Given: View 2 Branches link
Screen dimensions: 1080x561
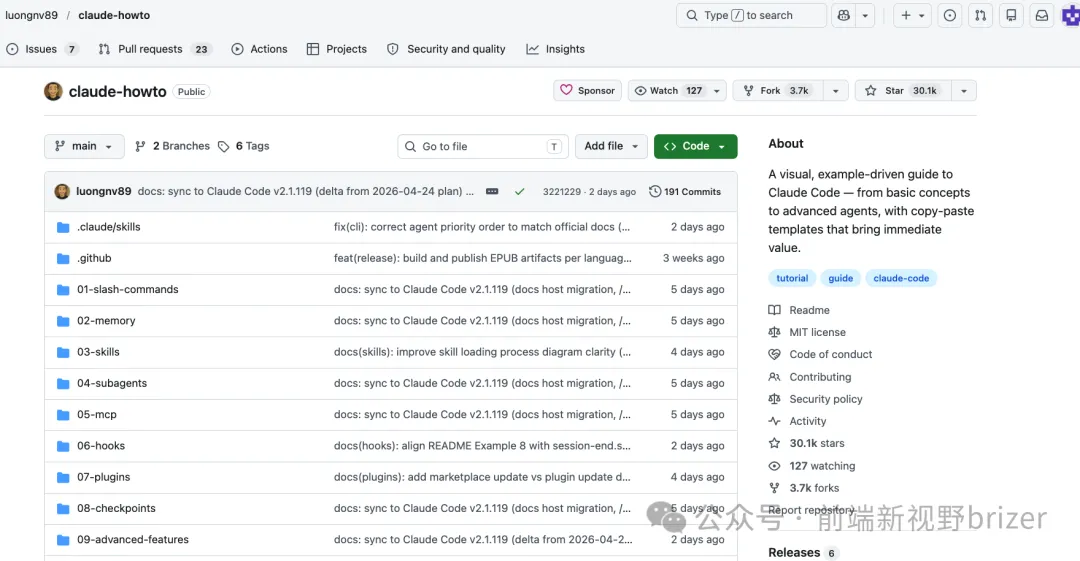Looking at the screenshot, I should point(173,146).
